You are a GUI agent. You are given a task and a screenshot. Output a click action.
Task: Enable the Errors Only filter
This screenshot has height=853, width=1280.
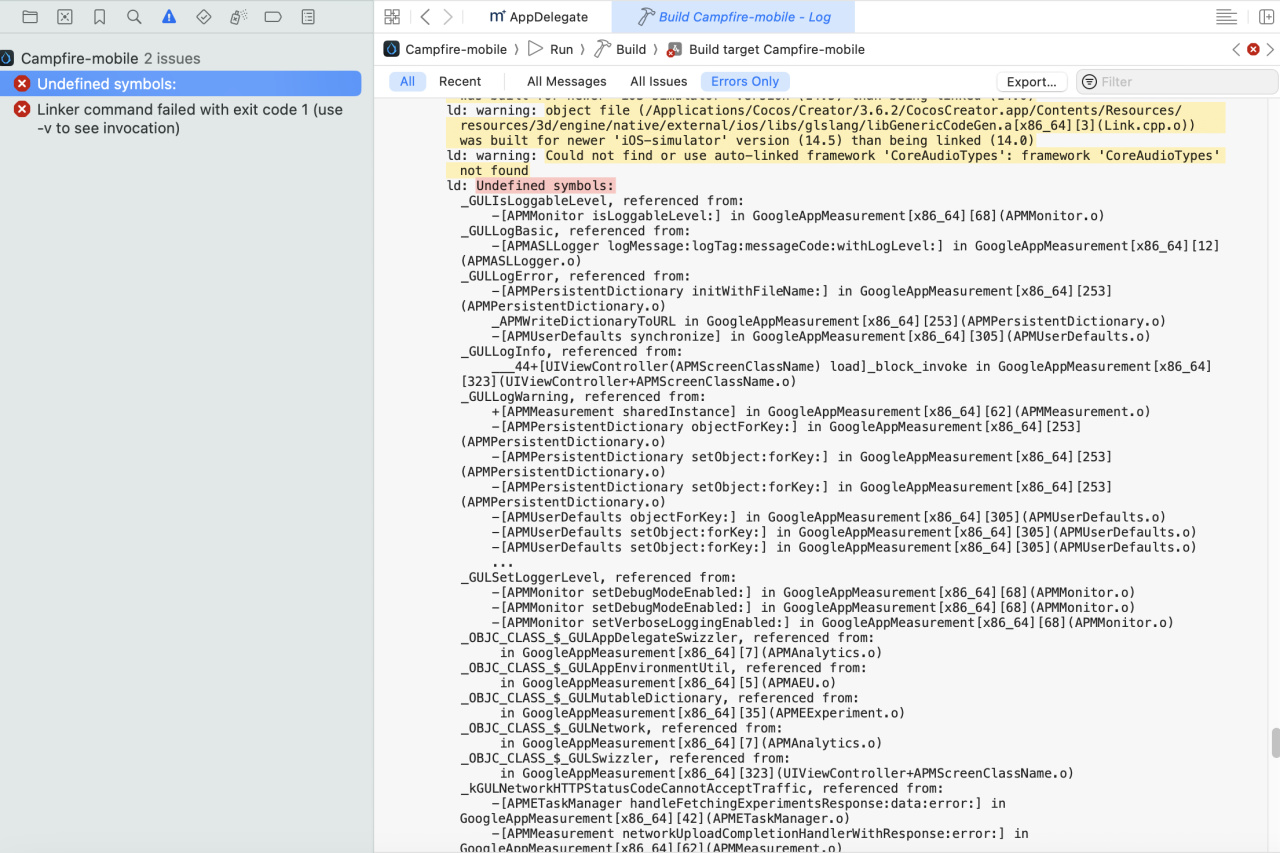745,81
